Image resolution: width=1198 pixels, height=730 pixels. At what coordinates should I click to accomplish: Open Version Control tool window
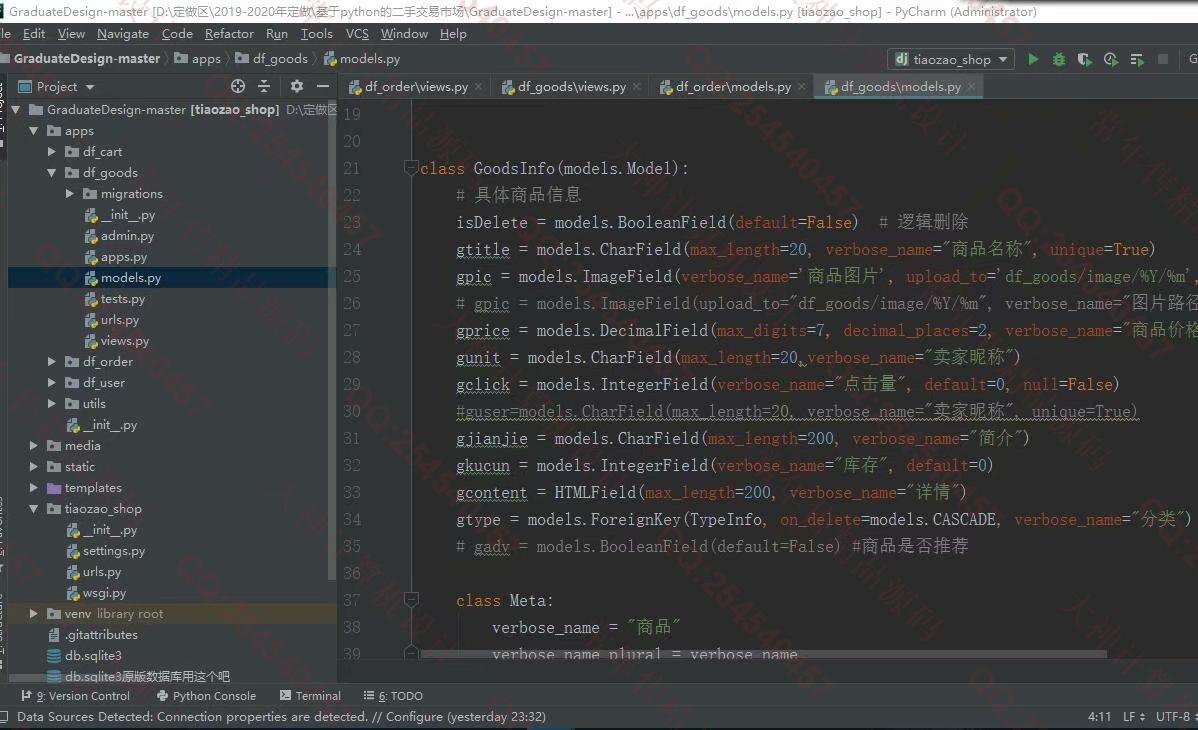[x=75, y=696]
